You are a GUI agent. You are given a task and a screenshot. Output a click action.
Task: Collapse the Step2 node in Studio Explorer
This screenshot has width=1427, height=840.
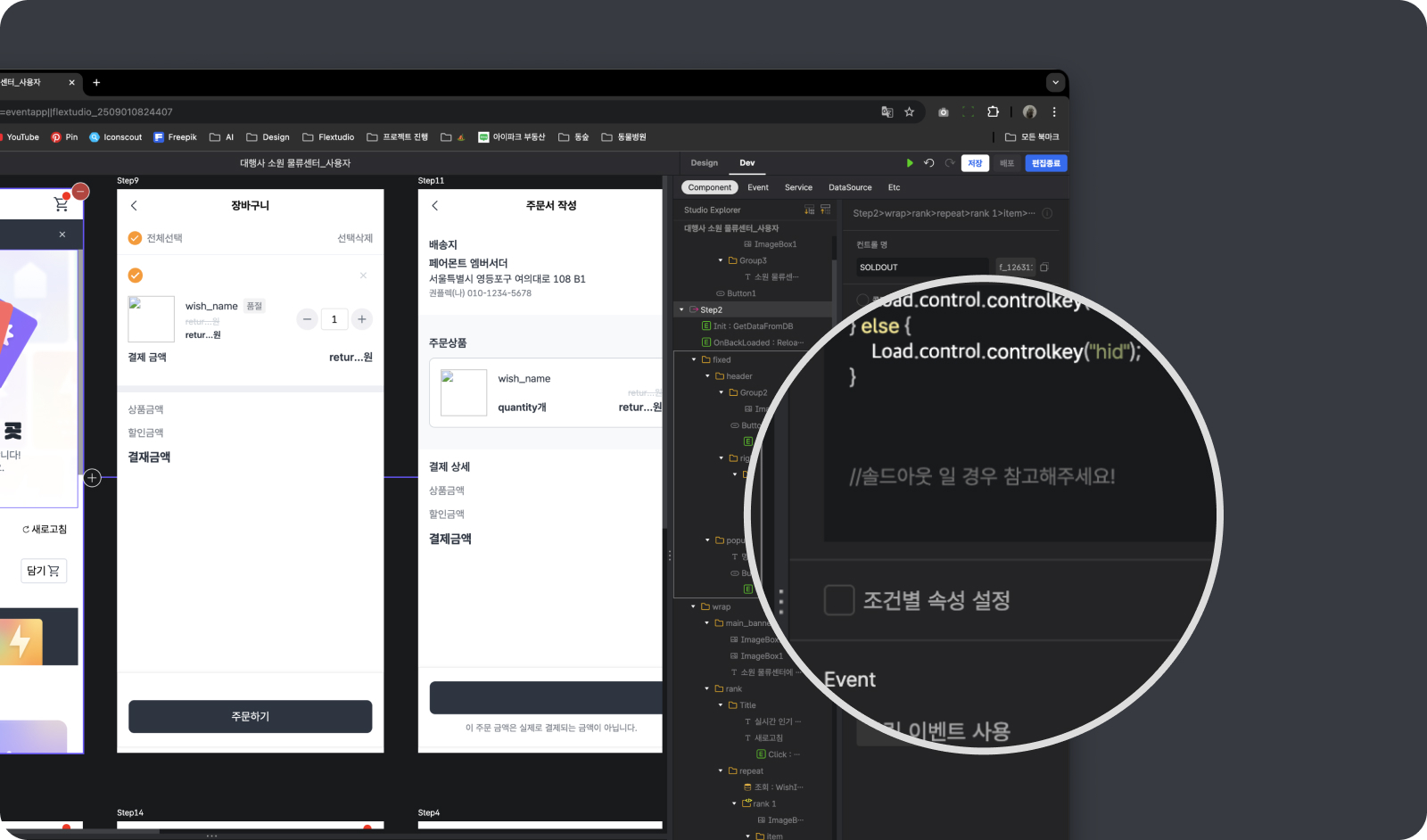point(683,309)
